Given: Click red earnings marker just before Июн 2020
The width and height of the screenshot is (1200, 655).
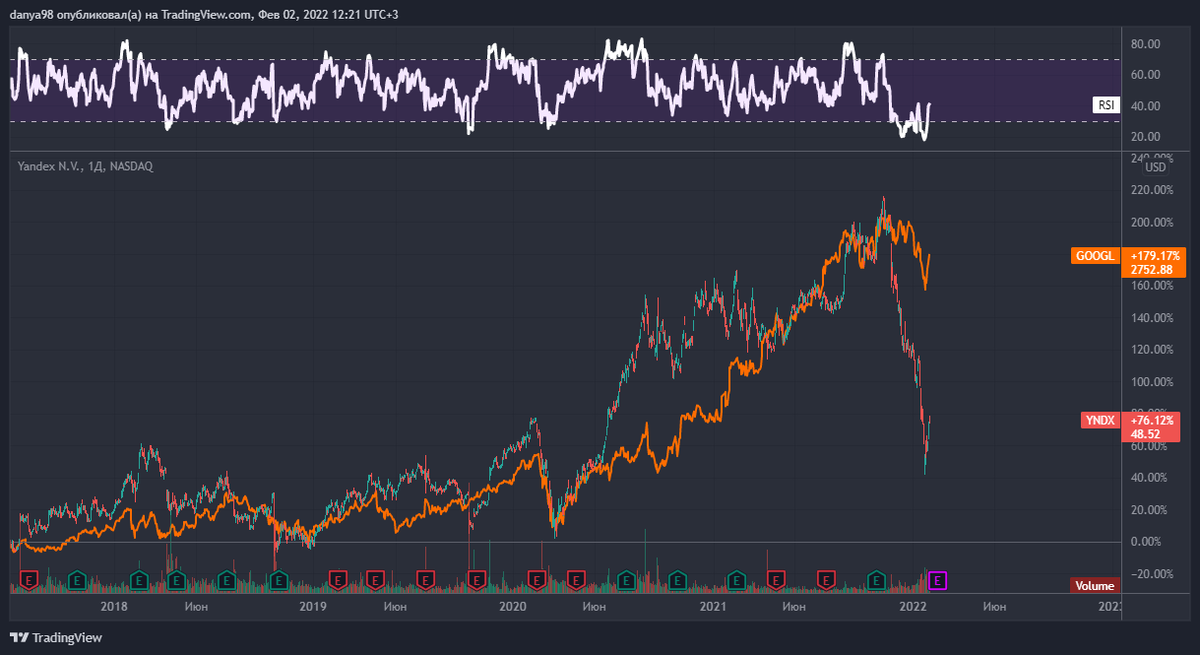Looking at the screenshot, I should (x=576, y=580).
